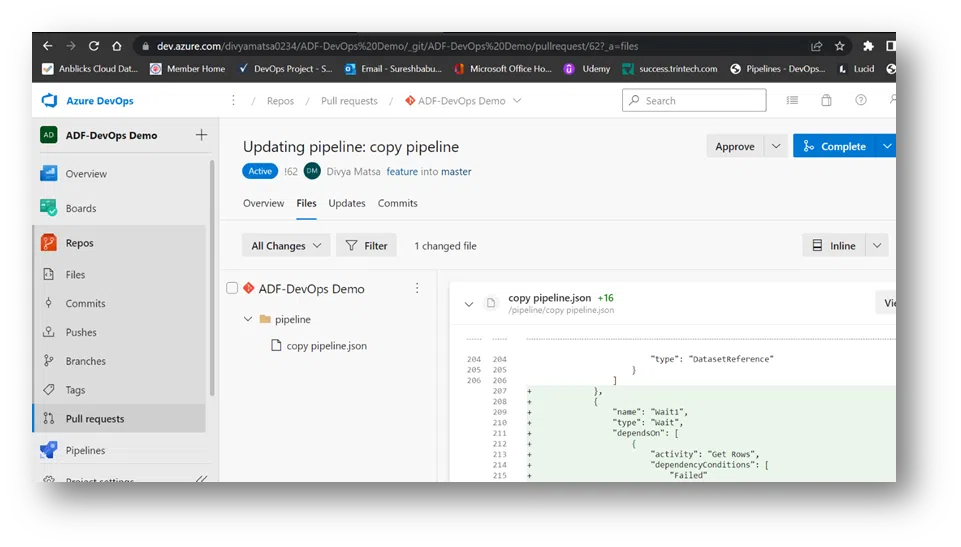Image resolution: width=961 pixels, height=547 pixels.
Task: Switch to the Commits tab
Action: 397,203
